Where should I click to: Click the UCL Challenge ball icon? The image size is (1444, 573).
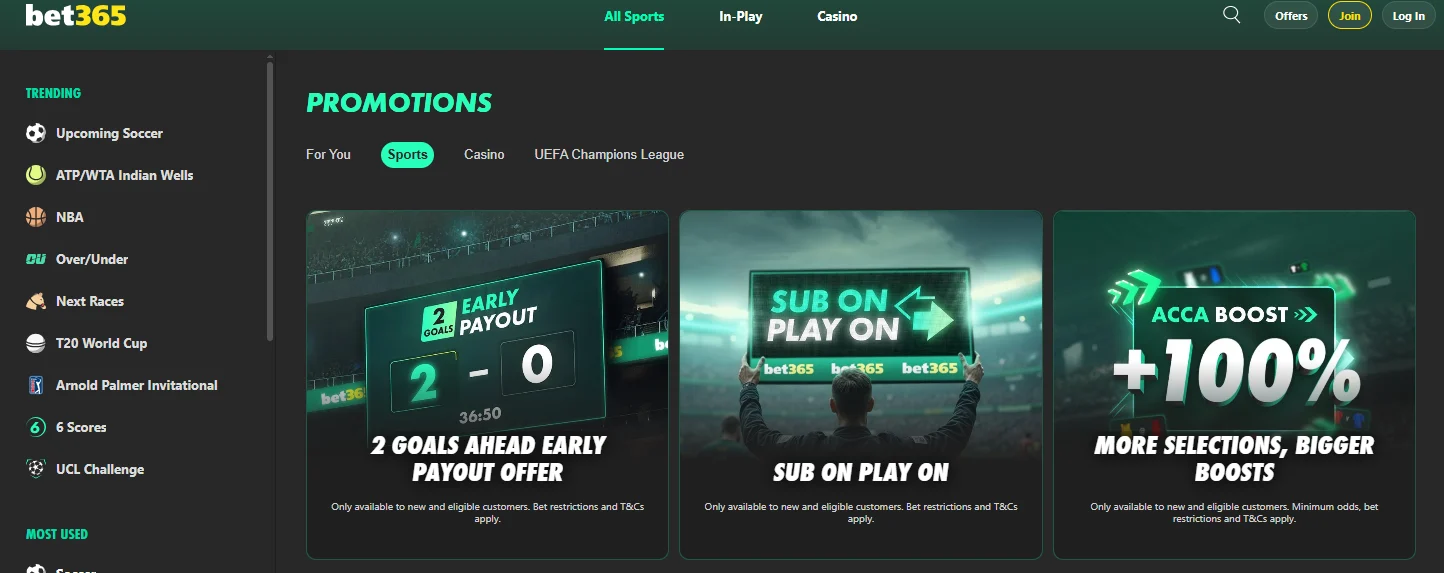coord(36,469)
